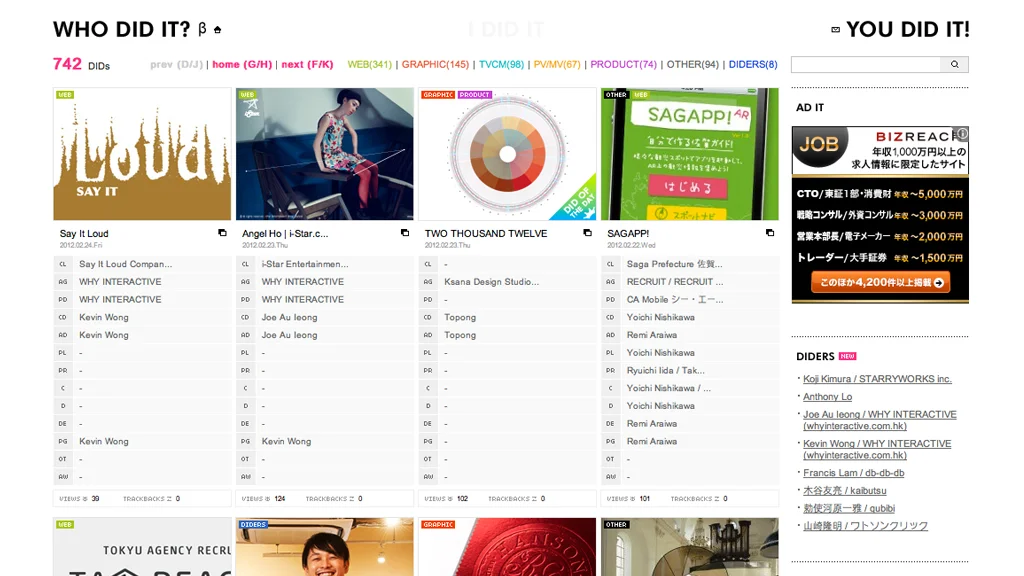Click the WEB tag on Say It Loud thumbnail
Screen dimensions: 1024x576
pyautogui.click(x=65, y=95)
